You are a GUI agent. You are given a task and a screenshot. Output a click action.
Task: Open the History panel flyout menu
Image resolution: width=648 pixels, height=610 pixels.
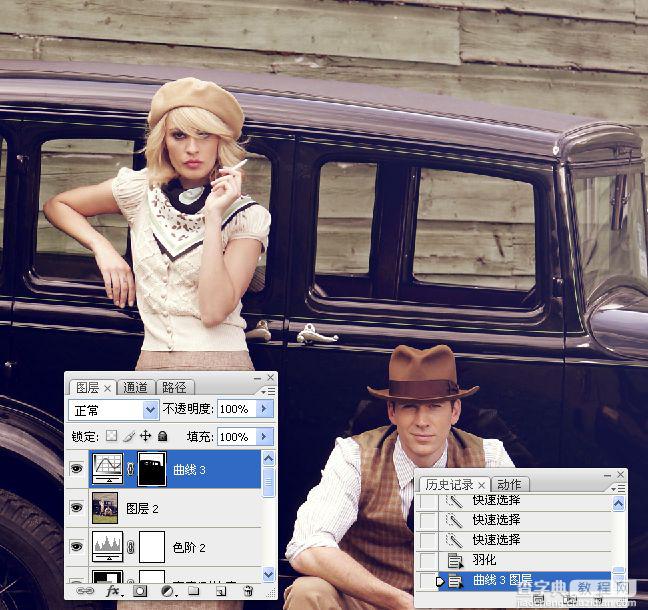click(x=618, y=488)
